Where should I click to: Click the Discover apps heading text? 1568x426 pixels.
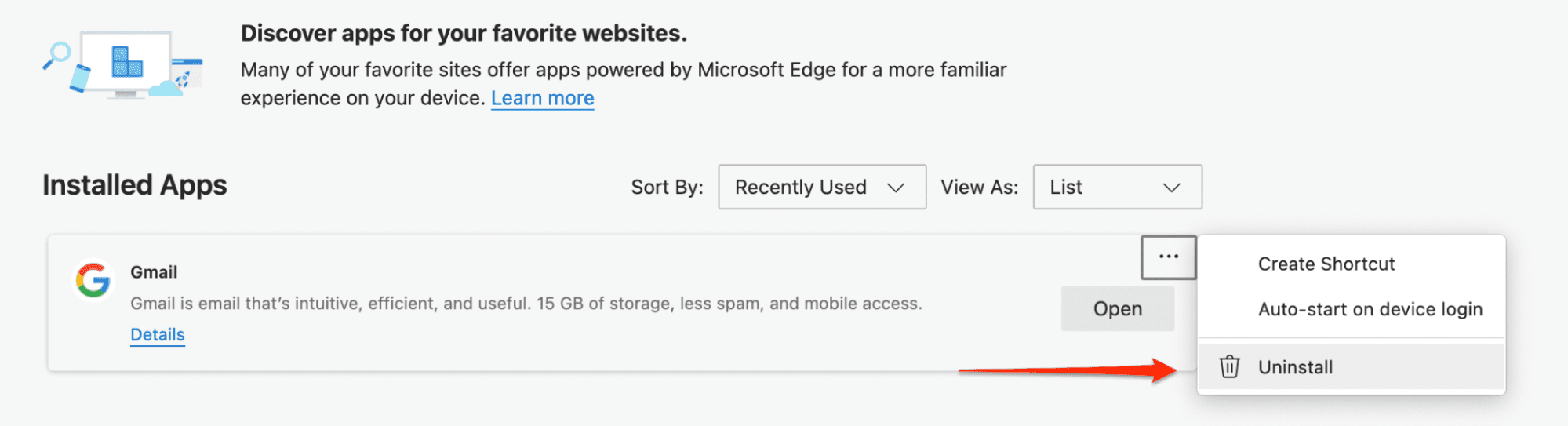tap(464, 33)
